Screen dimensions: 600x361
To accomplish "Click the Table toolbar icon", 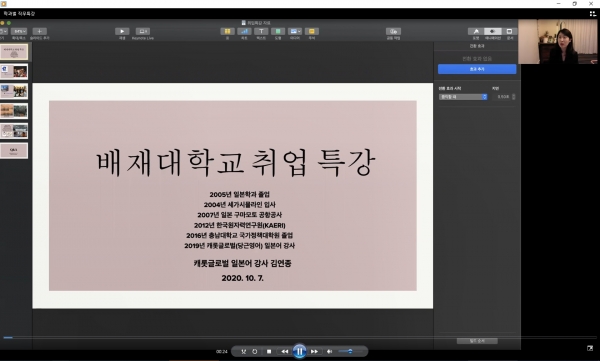I will pos(227,31).
